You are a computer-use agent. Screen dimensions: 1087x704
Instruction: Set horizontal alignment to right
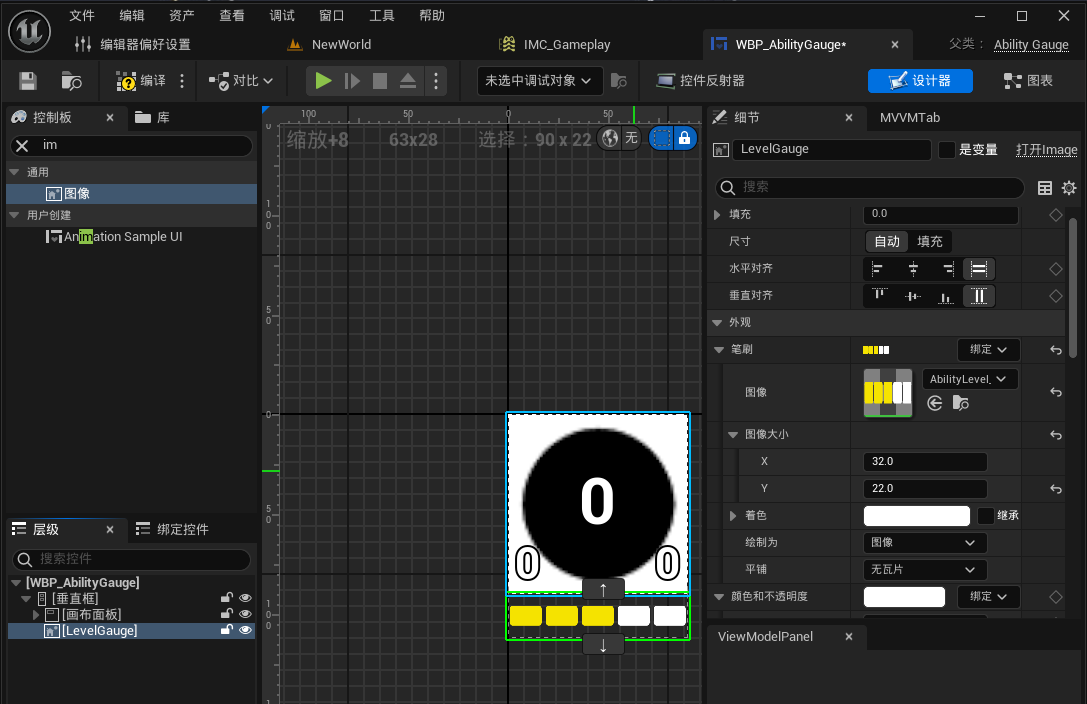[x=948, y=269]
